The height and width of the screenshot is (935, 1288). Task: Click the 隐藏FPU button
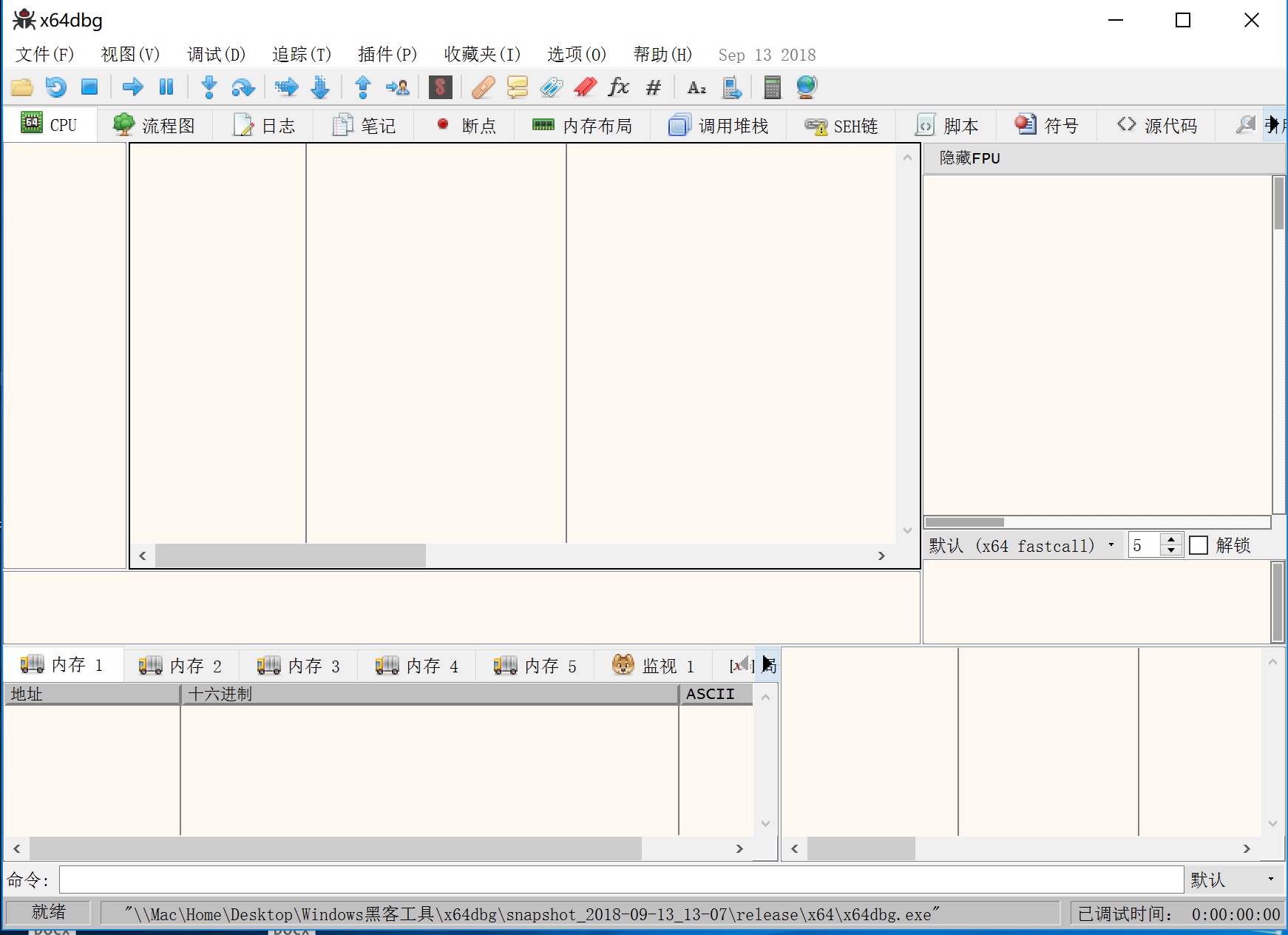[1105, 158]
